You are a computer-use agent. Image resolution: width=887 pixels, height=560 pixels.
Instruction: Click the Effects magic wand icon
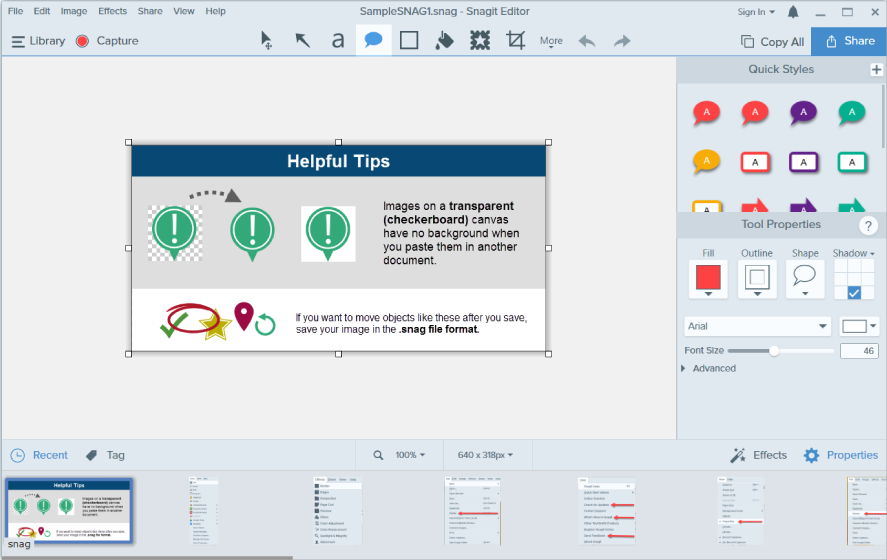738,455
